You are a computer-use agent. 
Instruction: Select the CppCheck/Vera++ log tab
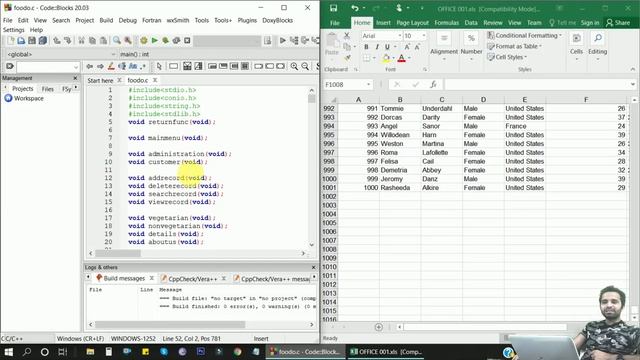pos(192,279)
